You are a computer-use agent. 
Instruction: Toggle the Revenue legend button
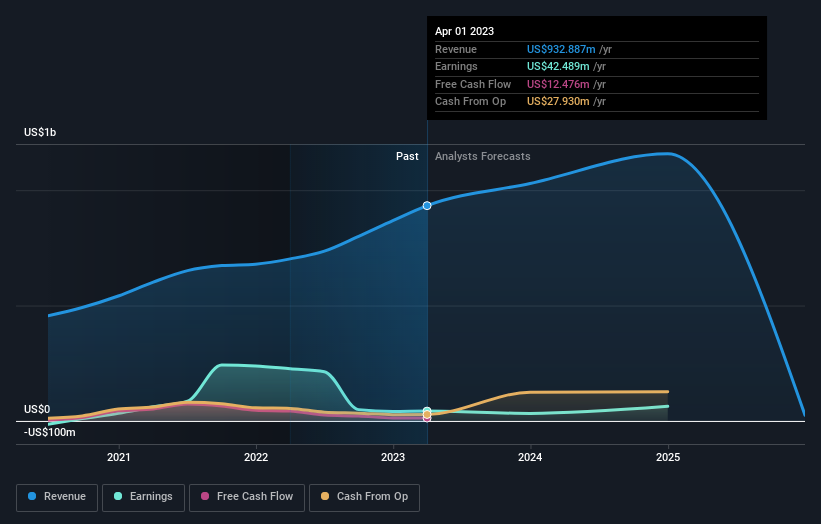pos(57,497)
